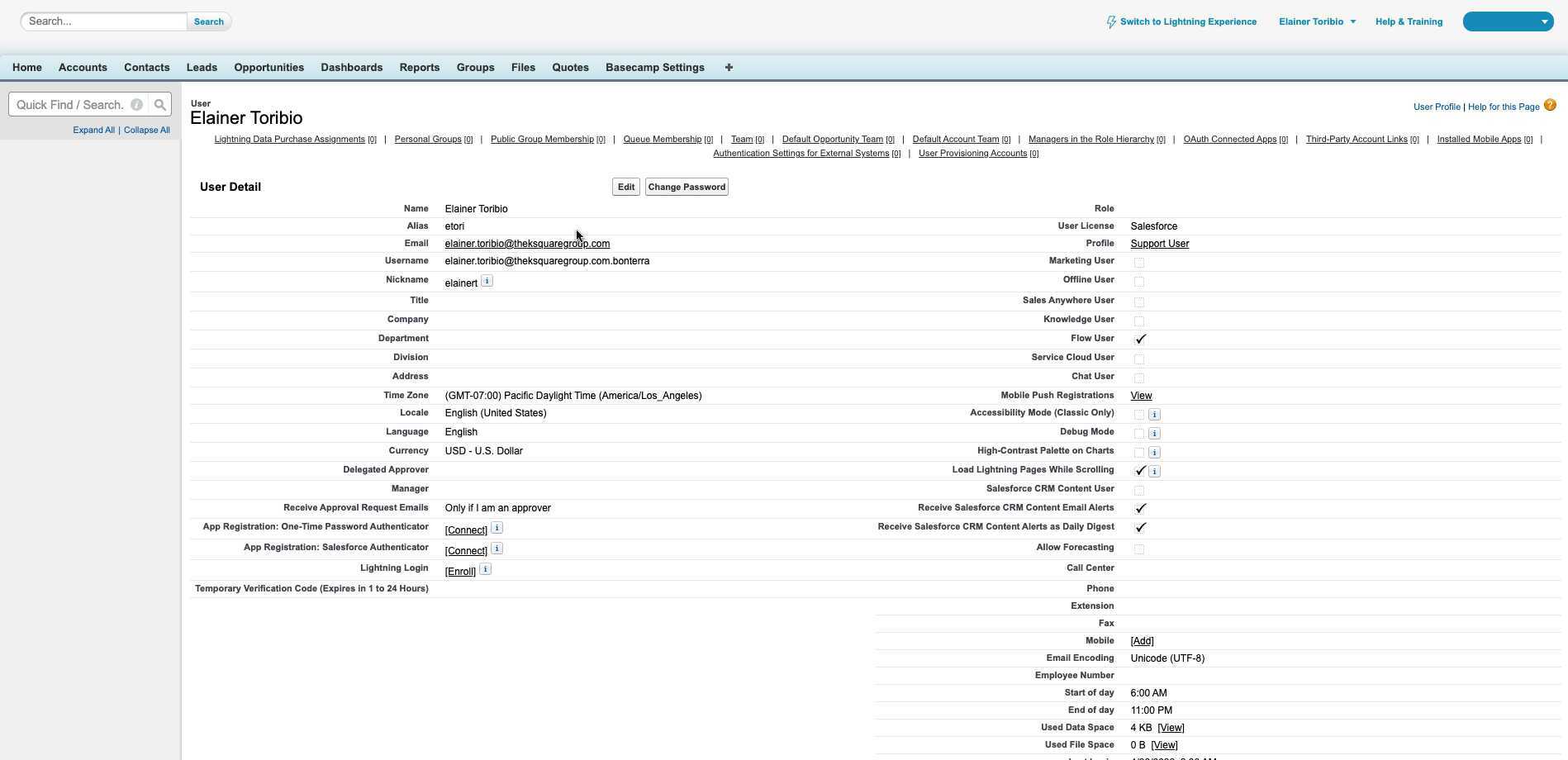Viewport: 1568px width, 760px height.
Task: Click the Quick Find info icon
Action: click(137, 105)
